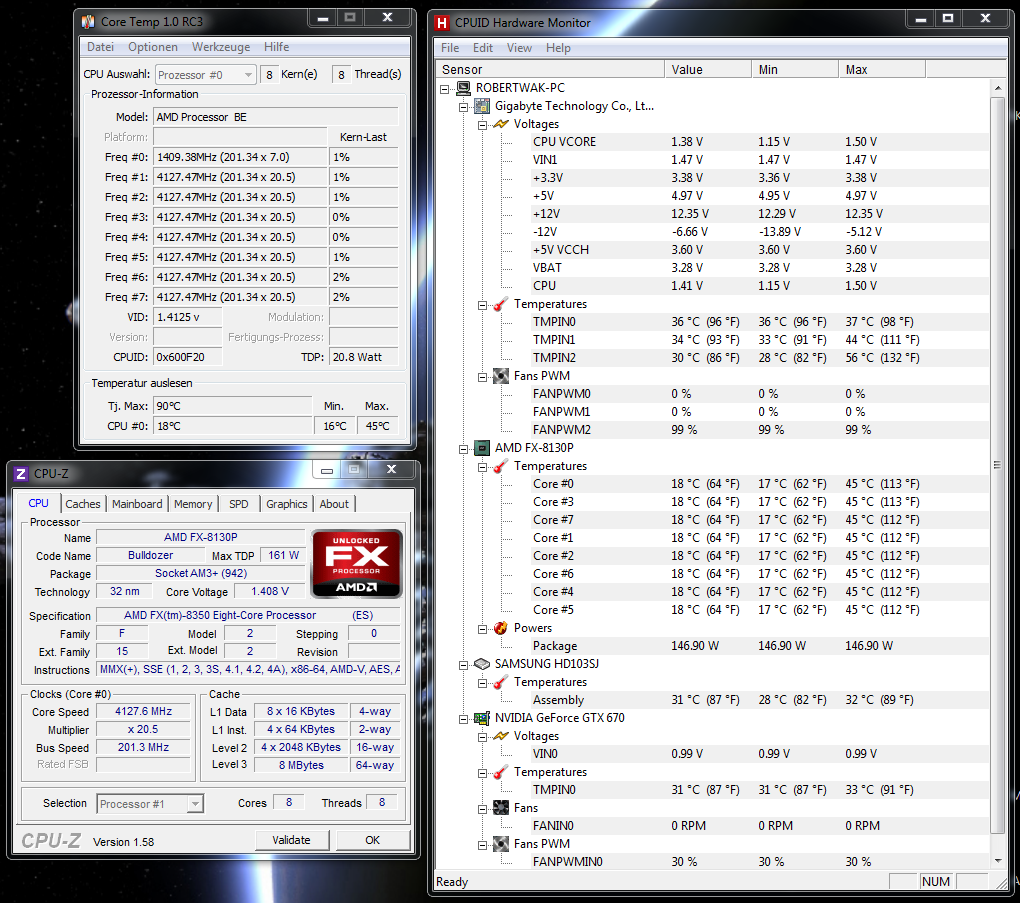Click the Voltages lightning icon under NVIDIA GeForce
Screen dimensions: 1020x903
click(x=501, y=736)
